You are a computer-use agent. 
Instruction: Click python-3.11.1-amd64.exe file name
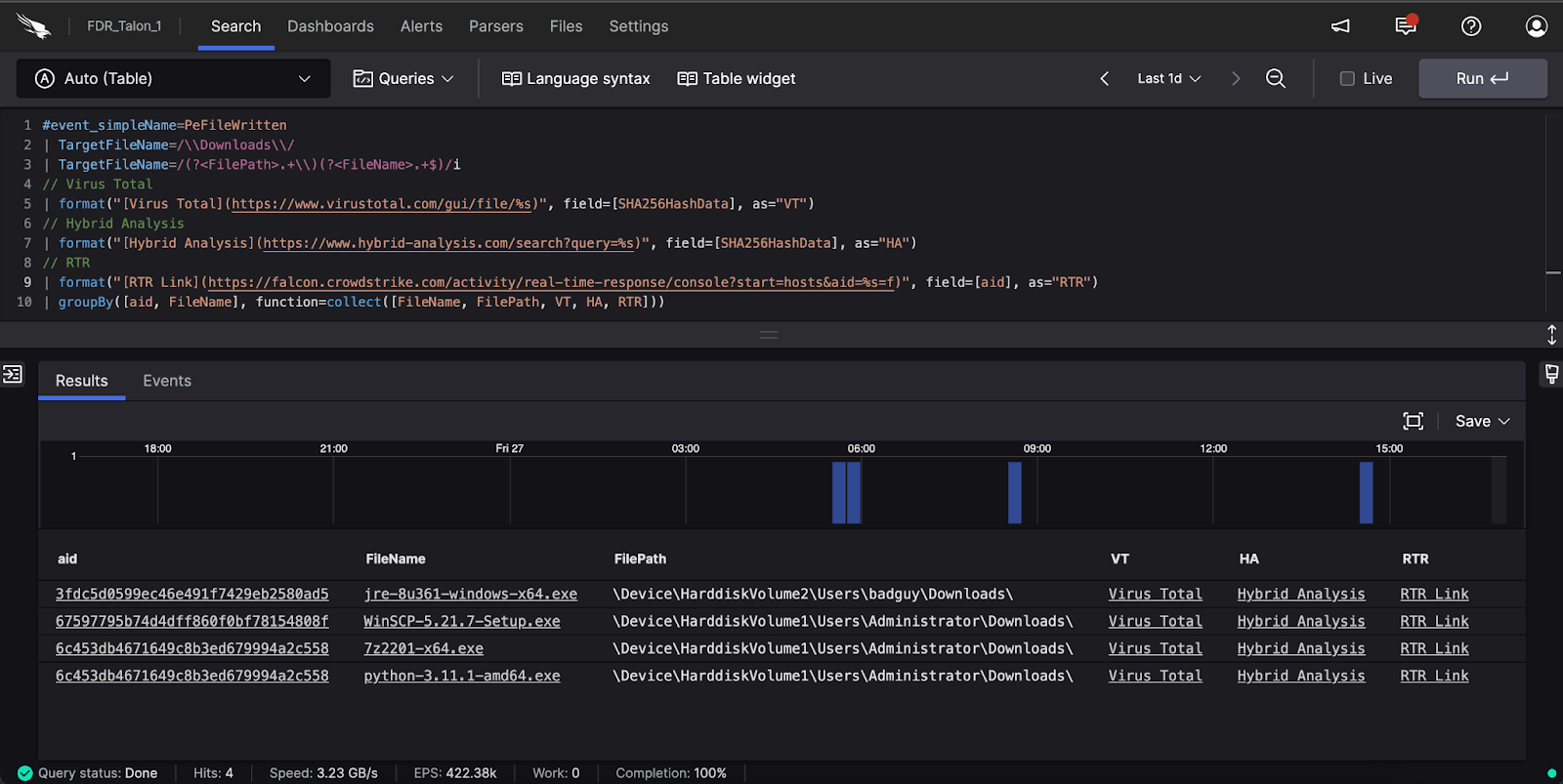[x=462, y=676]
